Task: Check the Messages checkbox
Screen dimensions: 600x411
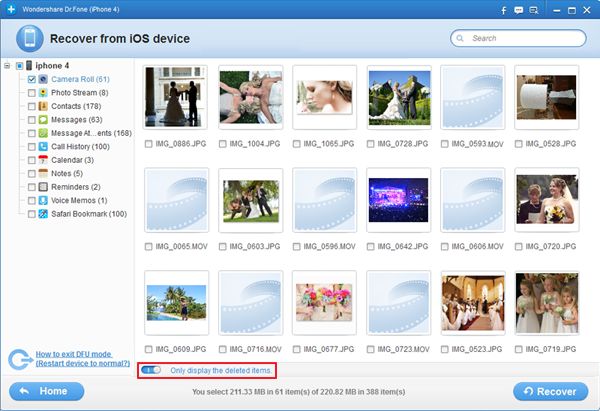Action: (x=32, y=120)
